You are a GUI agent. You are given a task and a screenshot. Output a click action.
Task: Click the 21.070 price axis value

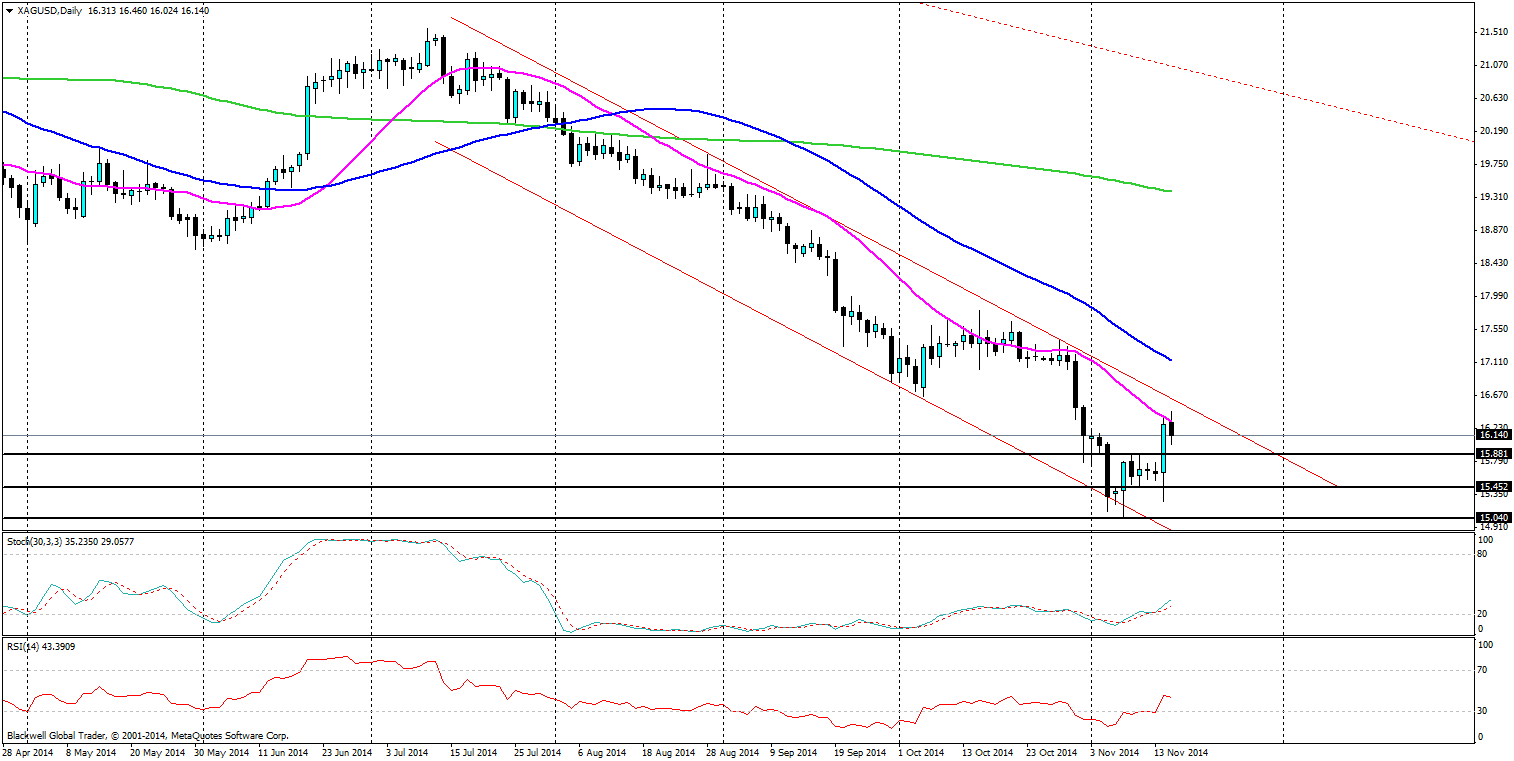pos(1494,65)
